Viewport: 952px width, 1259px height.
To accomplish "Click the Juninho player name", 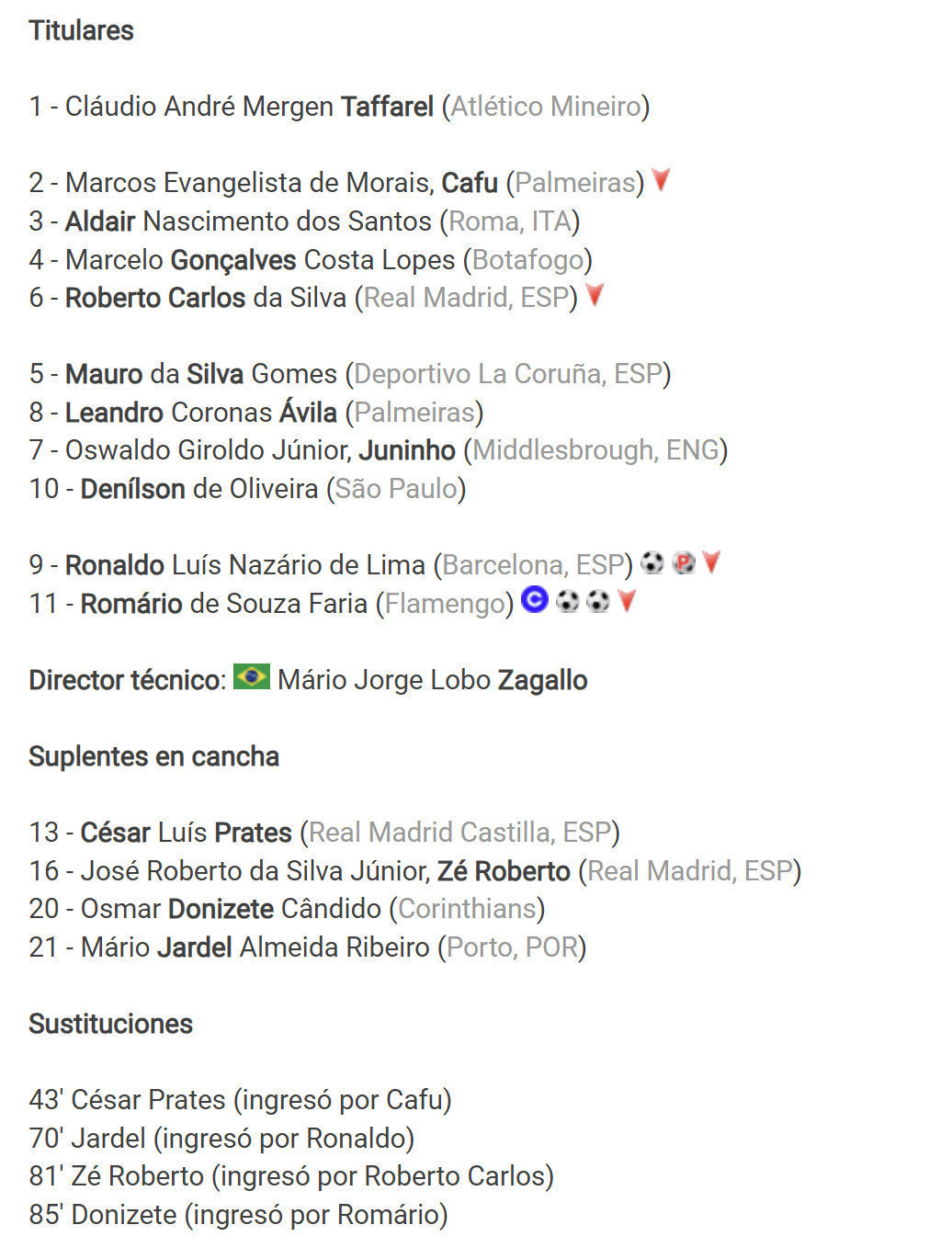I will (407, 450).
